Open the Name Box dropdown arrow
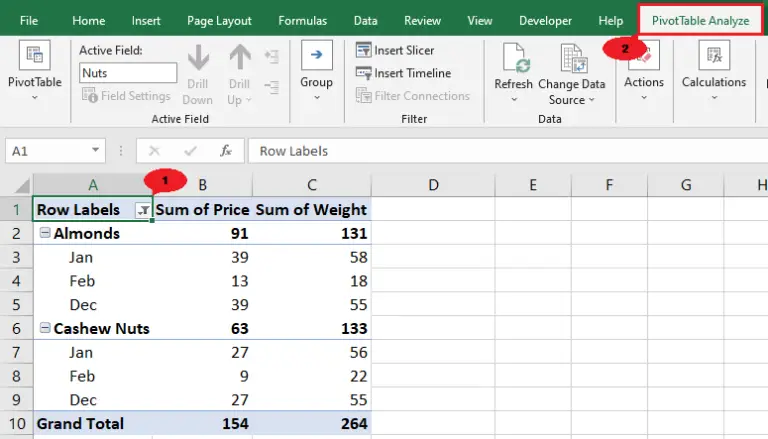 [x=96, y=150]
